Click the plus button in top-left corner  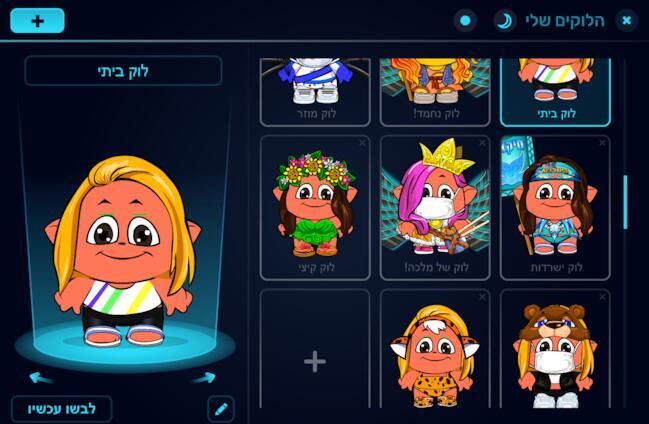(37, 21)
